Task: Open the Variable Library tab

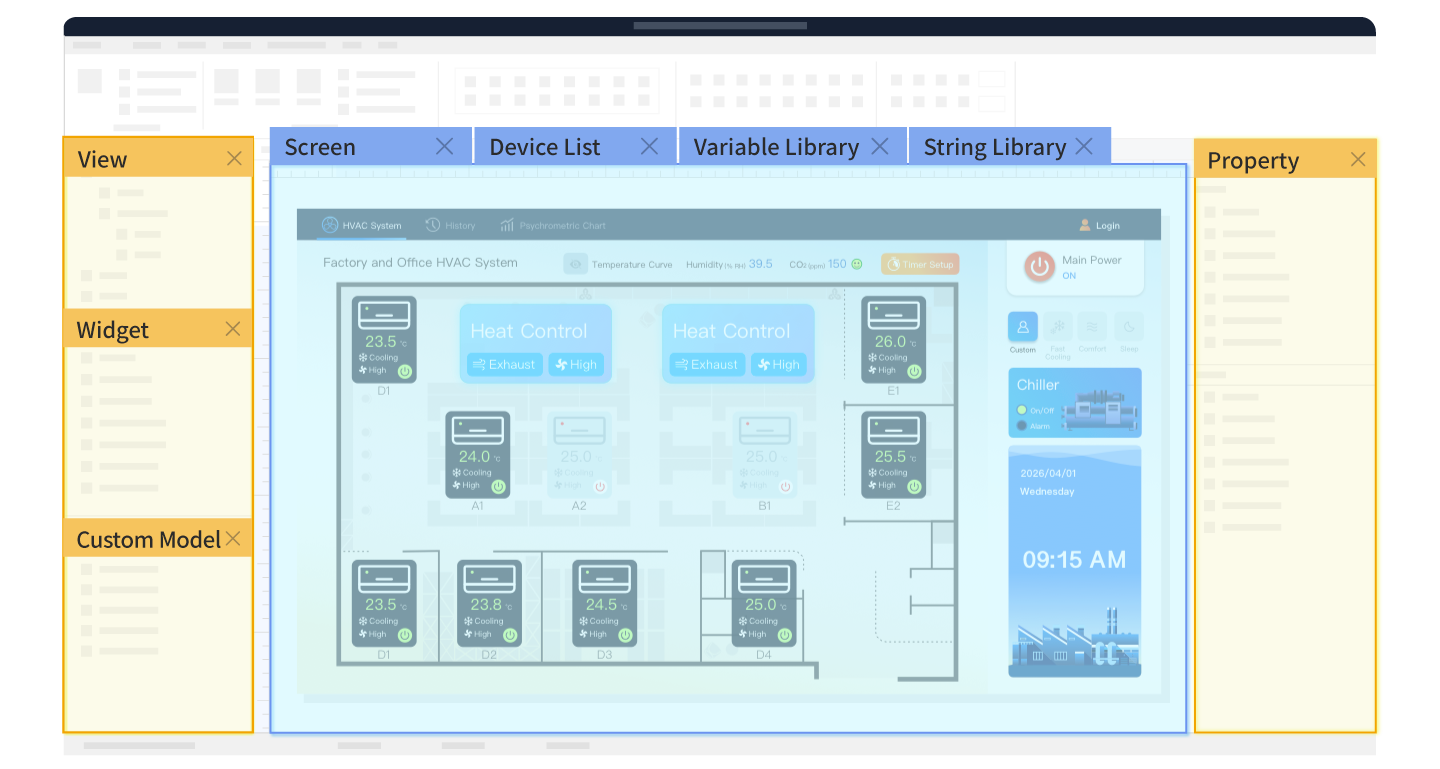Action: click(792, 146)
